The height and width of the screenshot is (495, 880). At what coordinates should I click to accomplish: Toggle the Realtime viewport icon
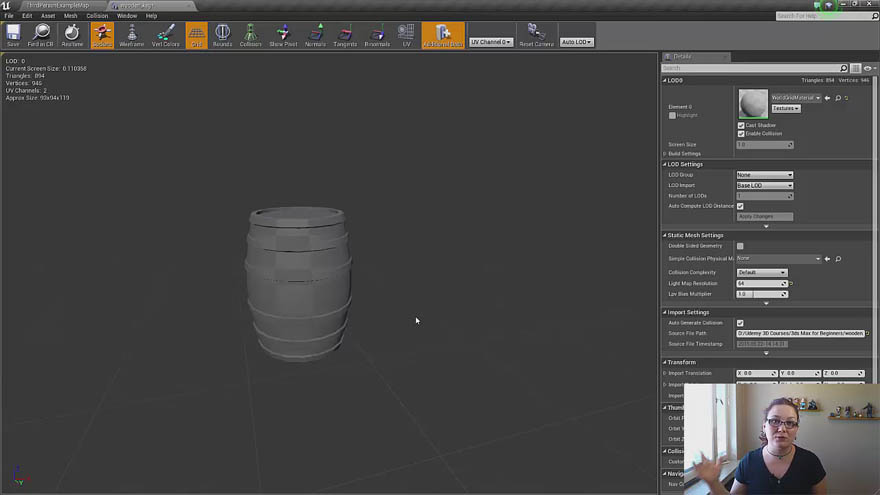point(72,35)
